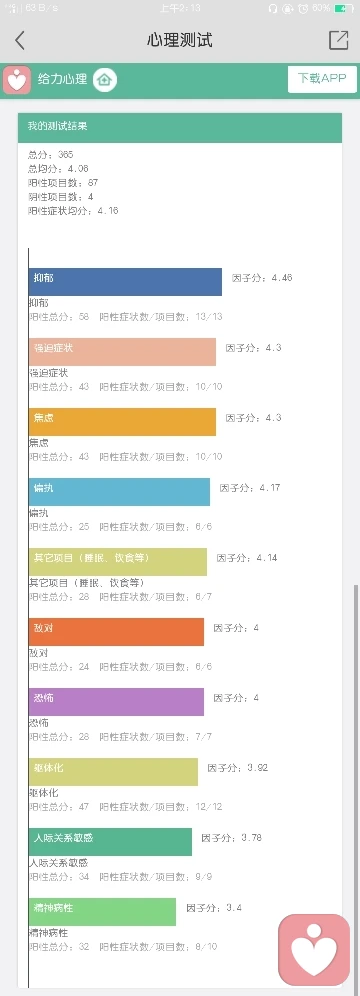Tap the 给力心理 heart logo
This screenshot has height=996, width=360.
point(17,80)
